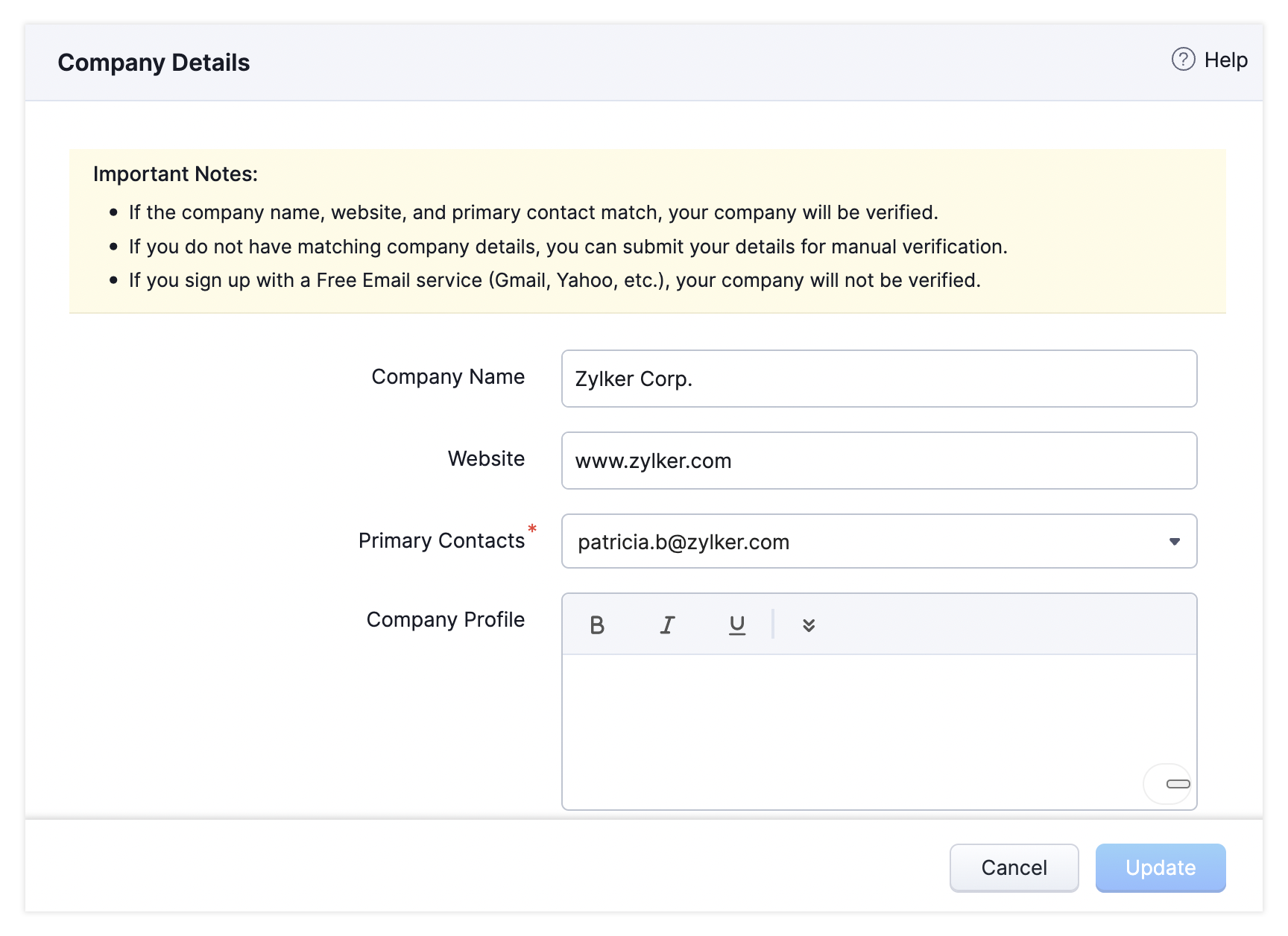This screenshot has height=936, width=1288.
Task: Click the Company Profile label
Action: click(445, 620)
